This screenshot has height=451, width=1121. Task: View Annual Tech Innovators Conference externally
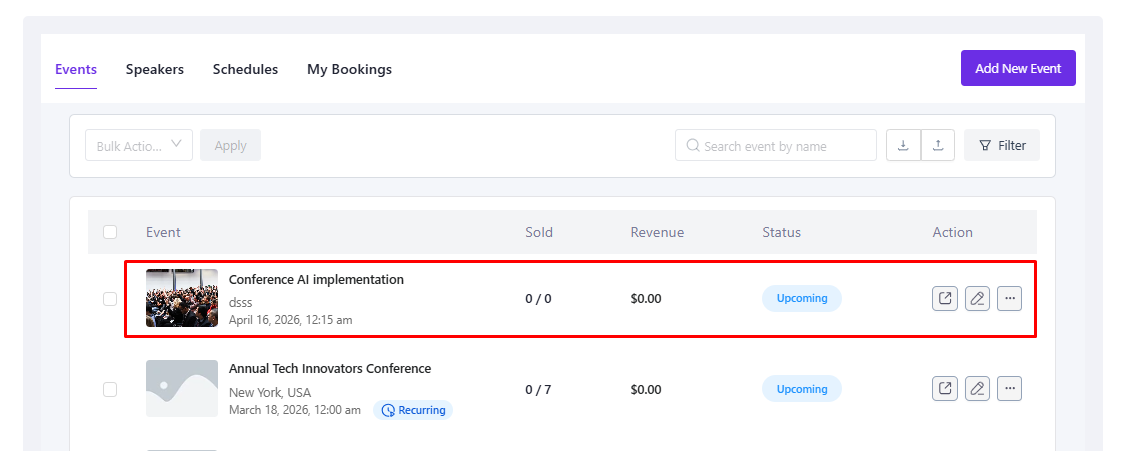[944, 388]
